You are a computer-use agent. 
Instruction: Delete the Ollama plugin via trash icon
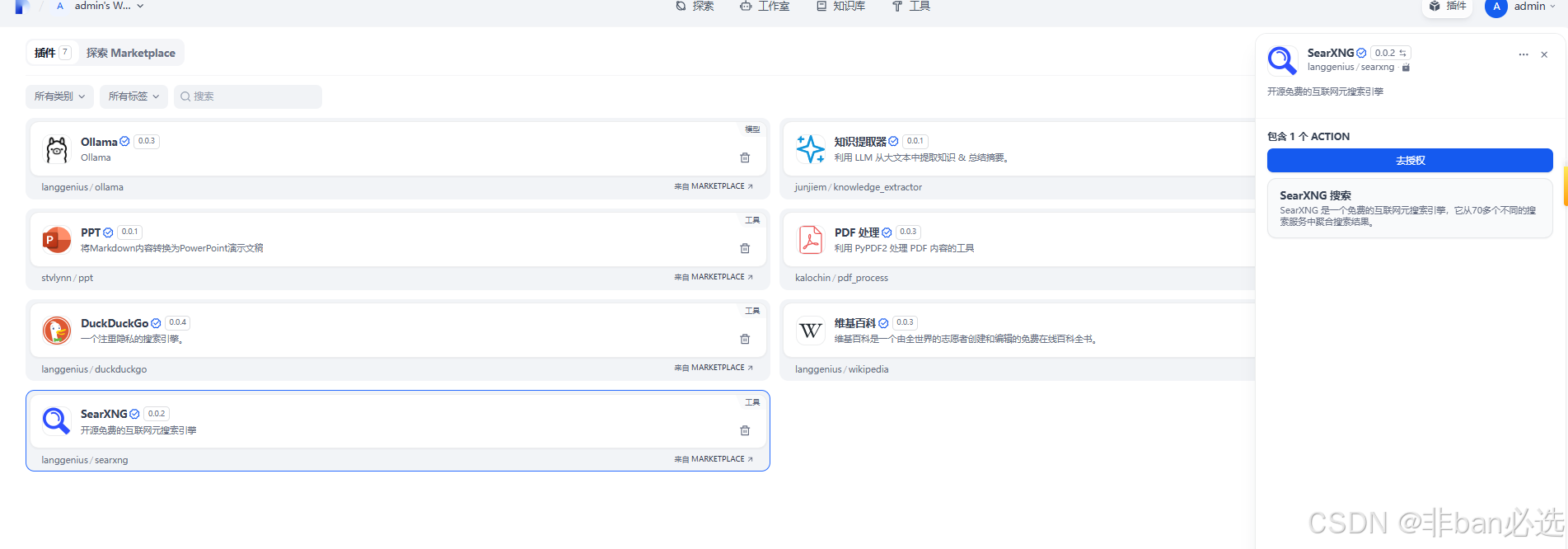(x=745, y=157)
